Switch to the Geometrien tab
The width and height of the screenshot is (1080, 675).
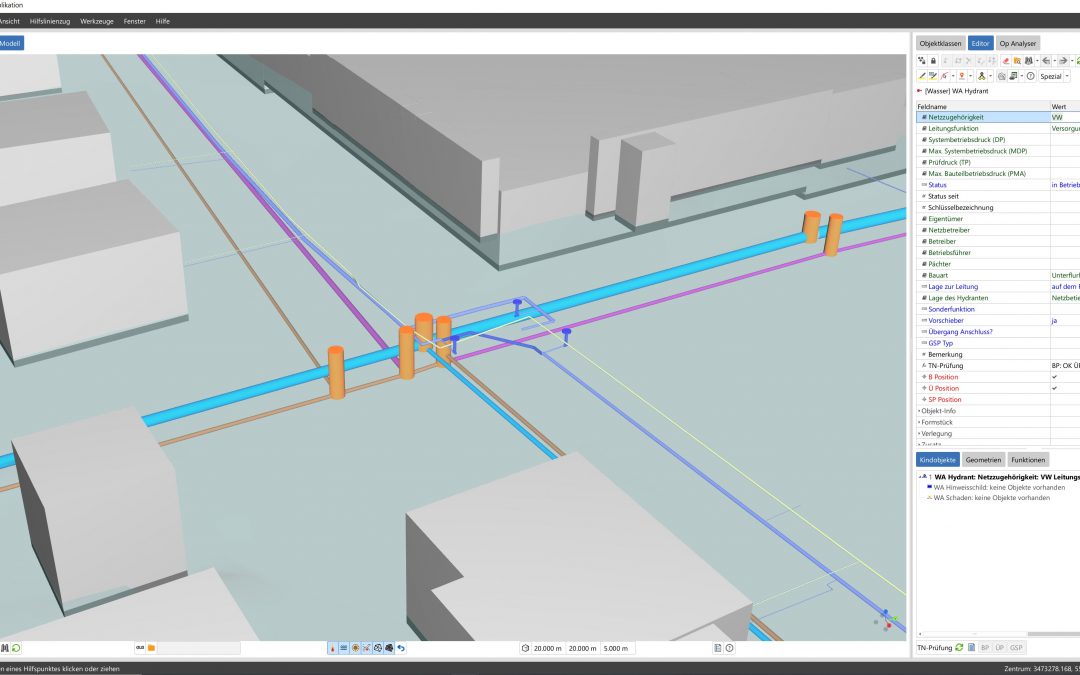983,459
